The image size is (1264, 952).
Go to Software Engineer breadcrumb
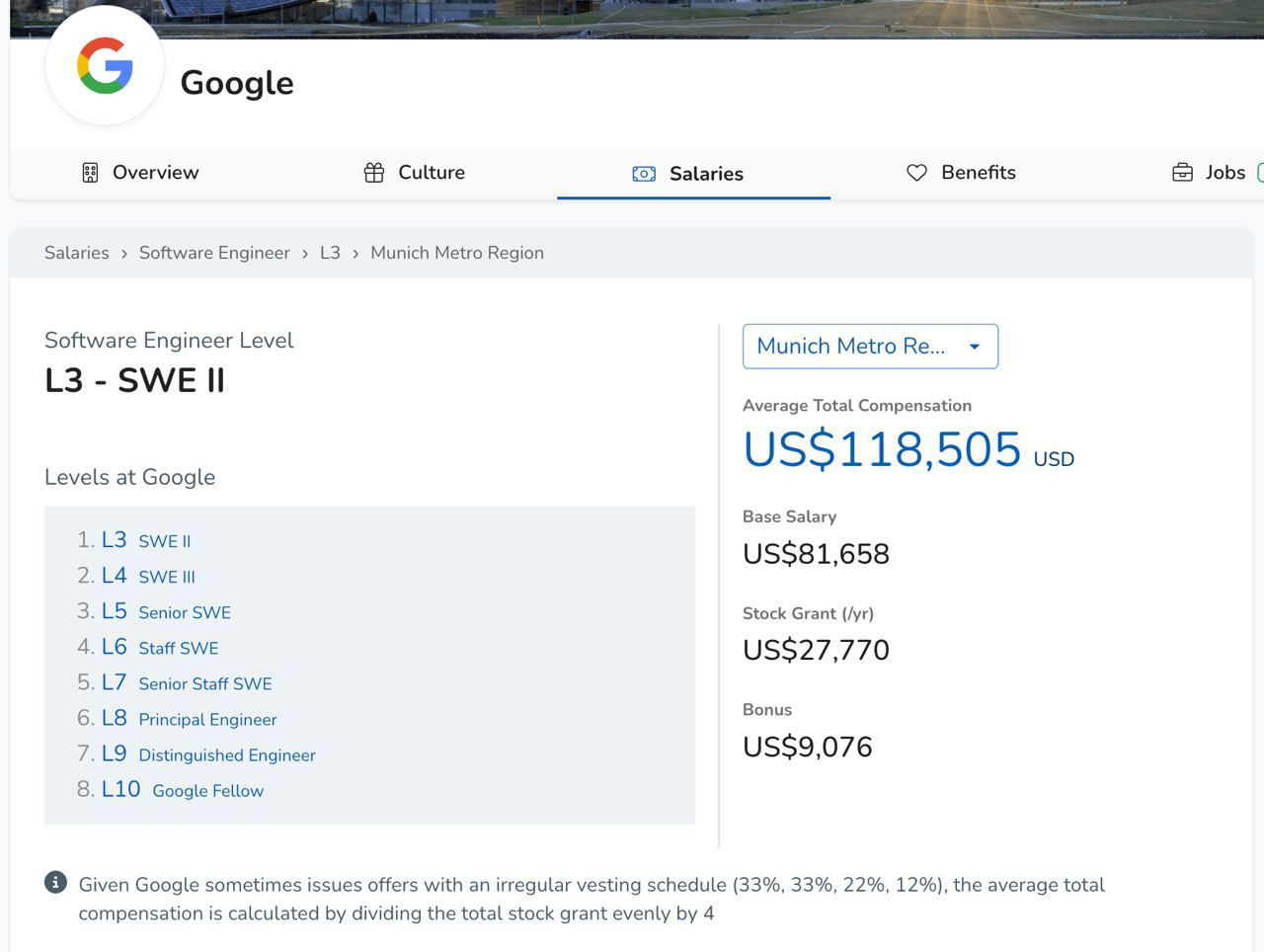214,253
